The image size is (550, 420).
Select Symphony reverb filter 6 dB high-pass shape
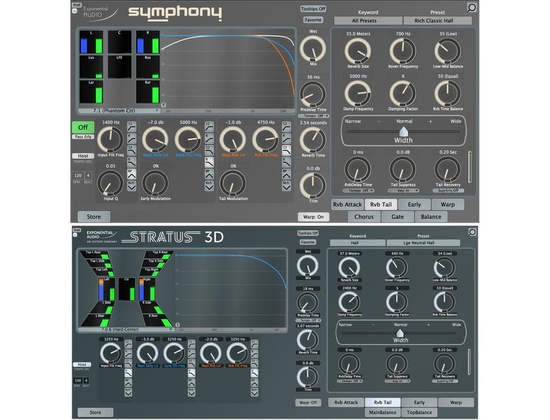coord(287,139)
